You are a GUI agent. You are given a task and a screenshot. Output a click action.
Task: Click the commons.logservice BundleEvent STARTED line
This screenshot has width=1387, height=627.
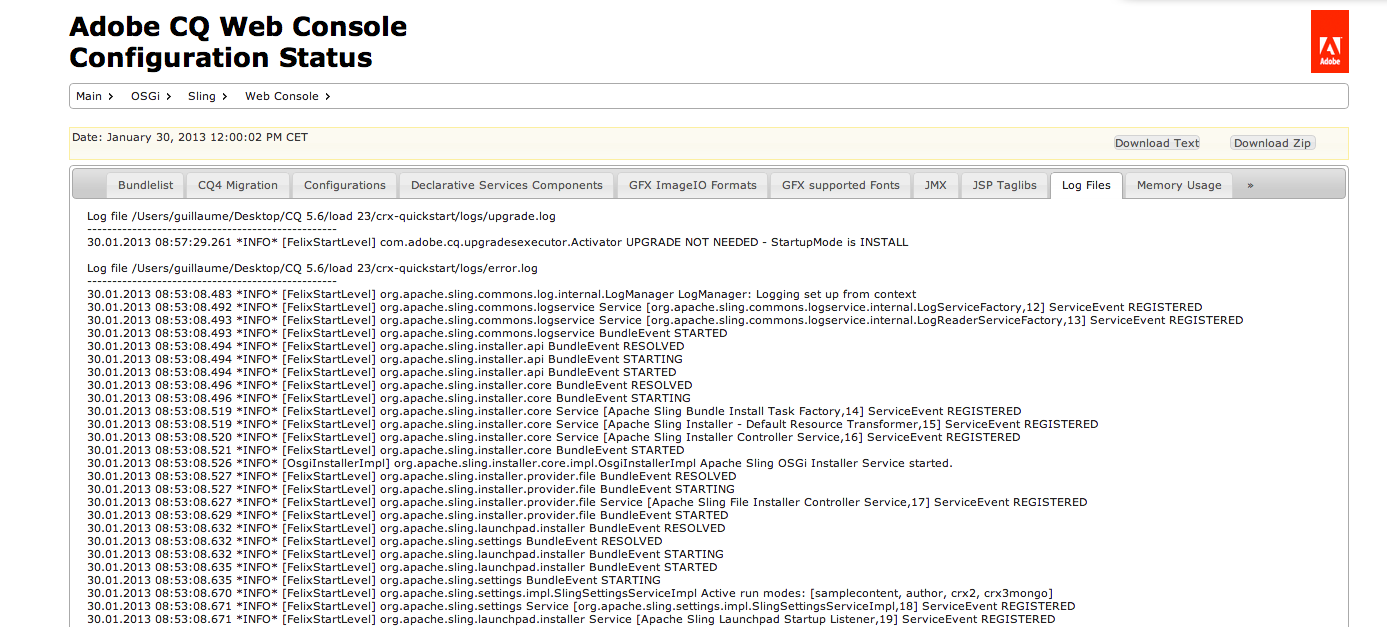[x=407, y=333]
